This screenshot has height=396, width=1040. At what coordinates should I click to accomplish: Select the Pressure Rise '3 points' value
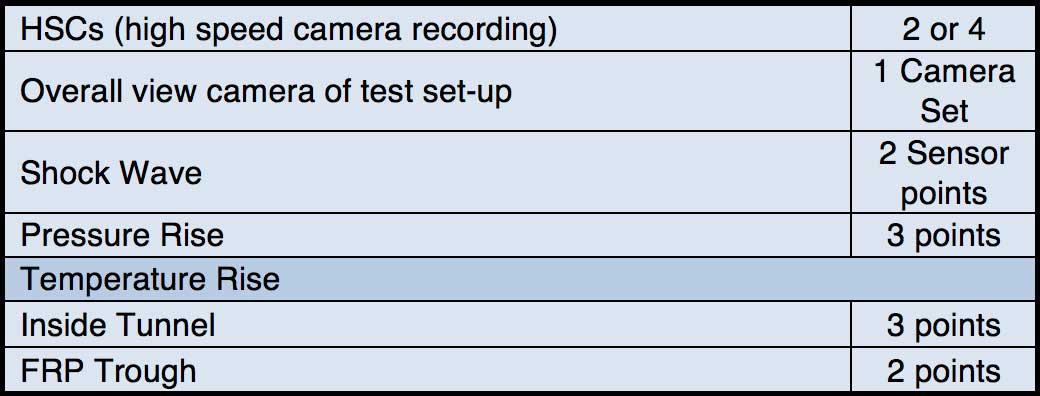point(943,235)
